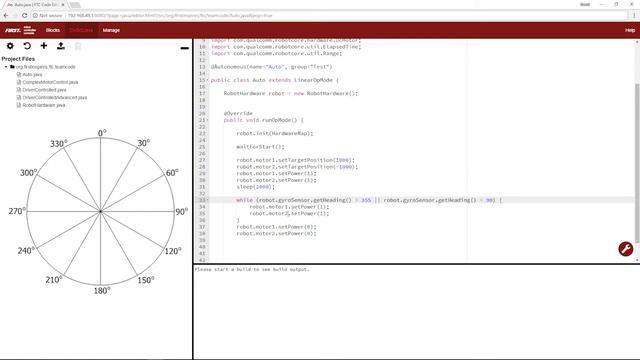Screen dimensions: 640x360
Task: Click the "@Override" line
Action: 238,113
